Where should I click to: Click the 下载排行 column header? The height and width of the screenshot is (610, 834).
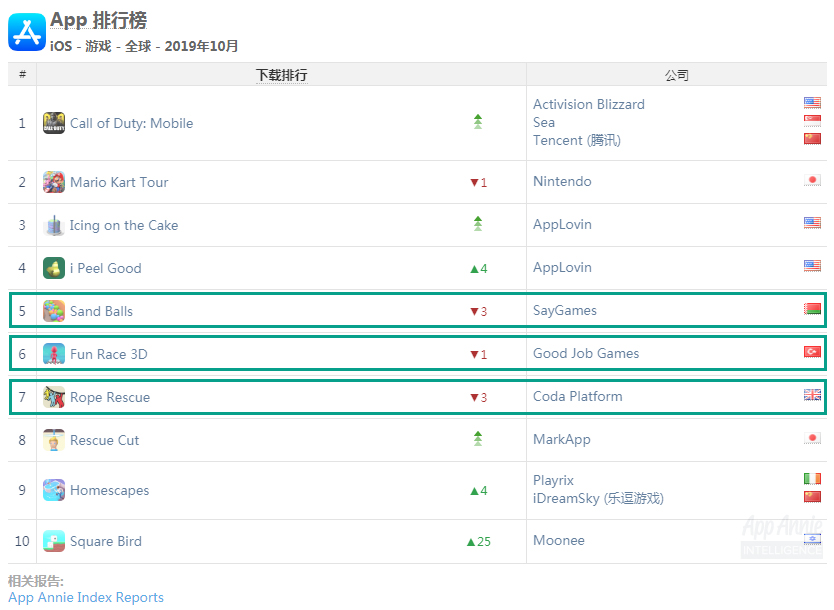click(x=281, y=75)
